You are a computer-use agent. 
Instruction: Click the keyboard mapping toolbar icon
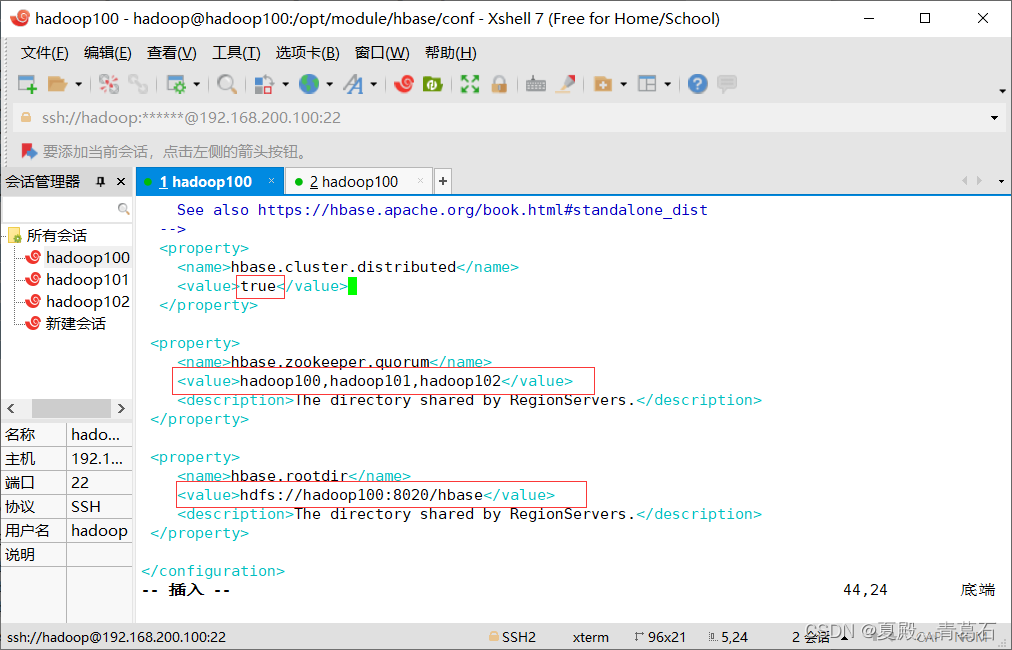coord(536,84)
